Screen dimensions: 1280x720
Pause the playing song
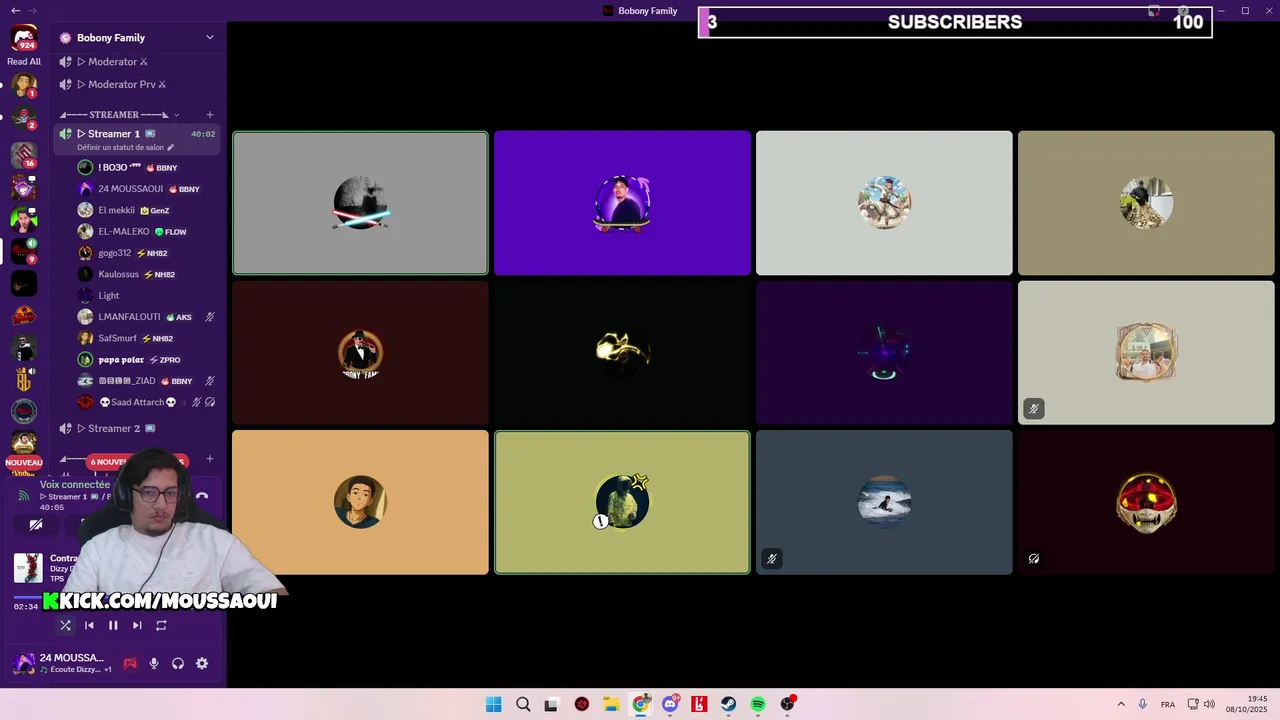[x=113, y=625]
